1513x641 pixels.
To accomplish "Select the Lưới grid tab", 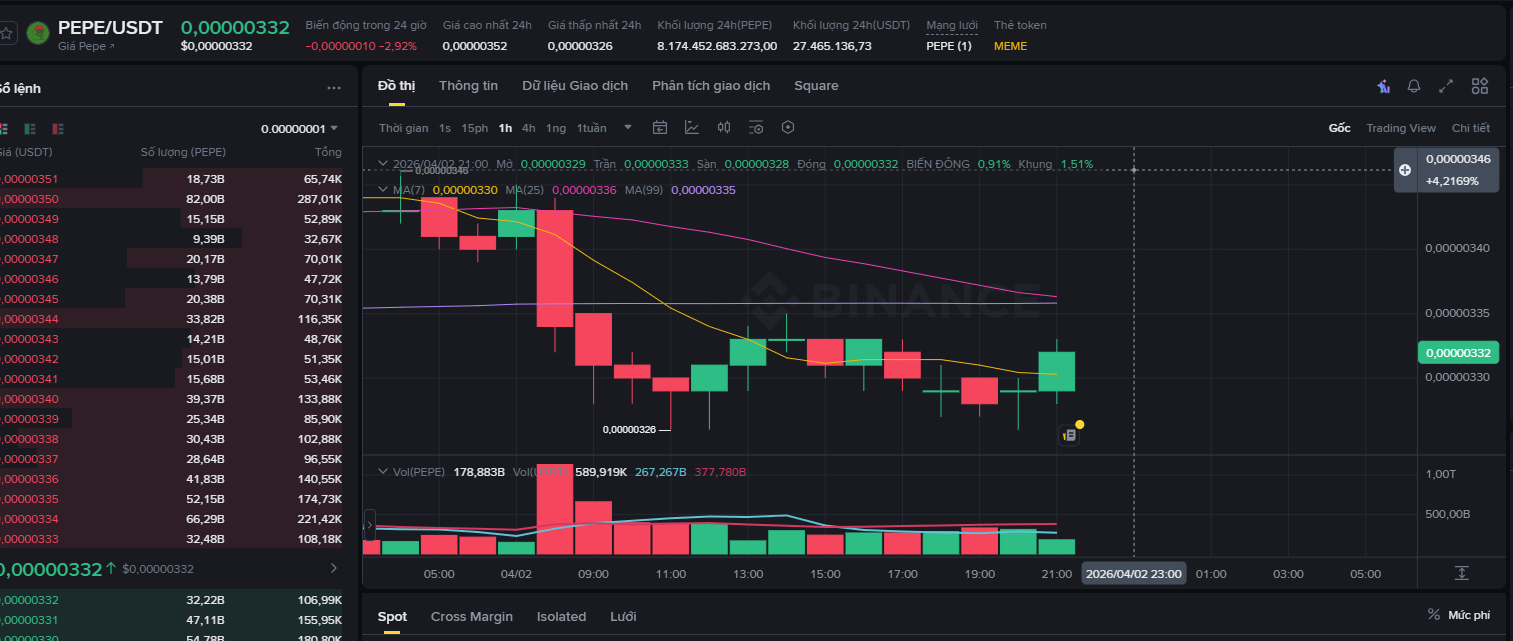I will click(623, 616).
